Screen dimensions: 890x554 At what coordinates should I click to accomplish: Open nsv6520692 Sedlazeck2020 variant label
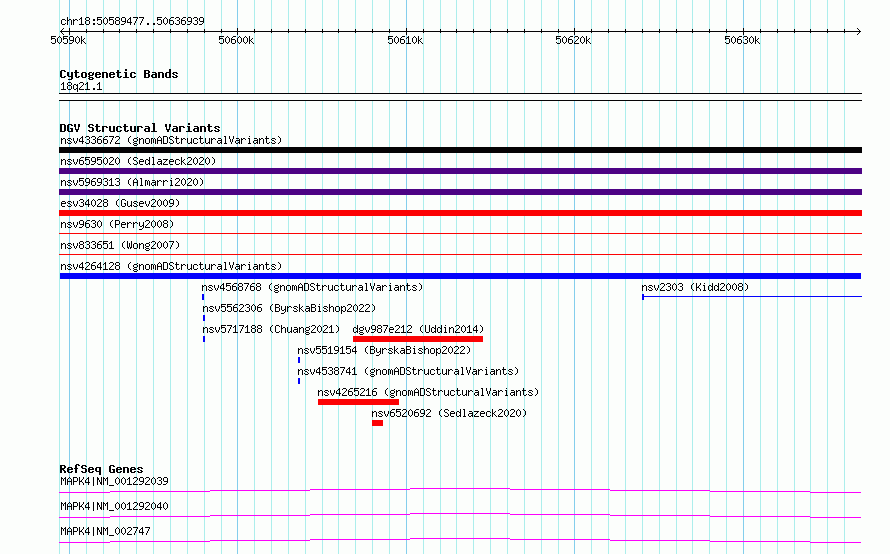pos(449,413)
